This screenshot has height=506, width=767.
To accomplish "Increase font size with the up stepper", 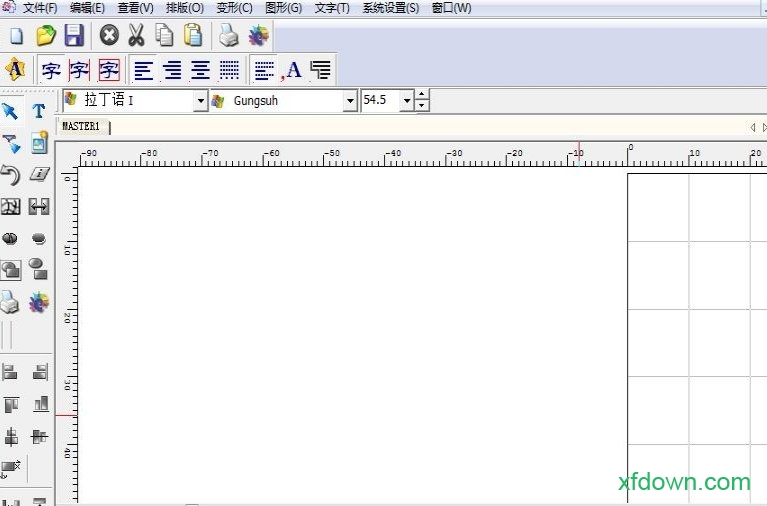I will tap(422, 96).
